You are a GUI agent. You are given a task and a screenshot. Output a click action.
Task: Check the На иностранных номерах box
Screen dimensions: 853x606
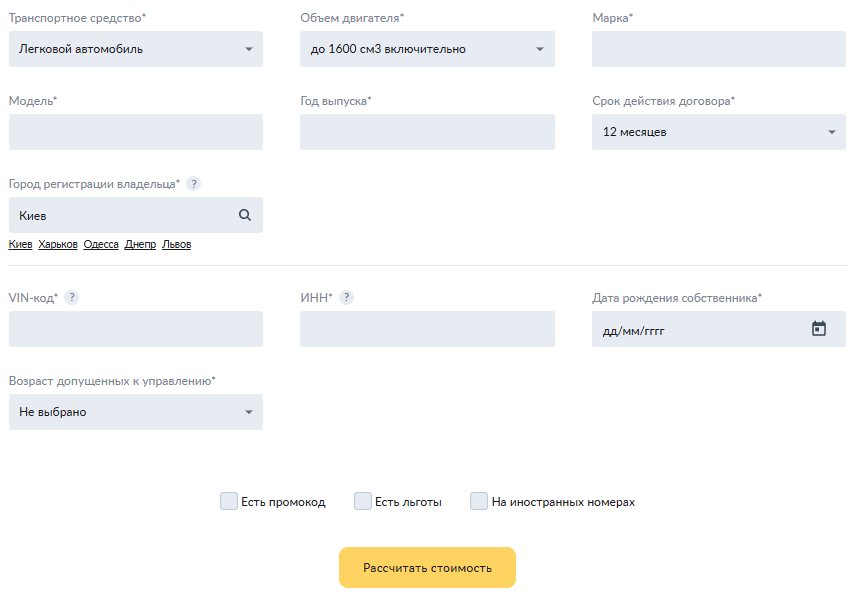479,501
